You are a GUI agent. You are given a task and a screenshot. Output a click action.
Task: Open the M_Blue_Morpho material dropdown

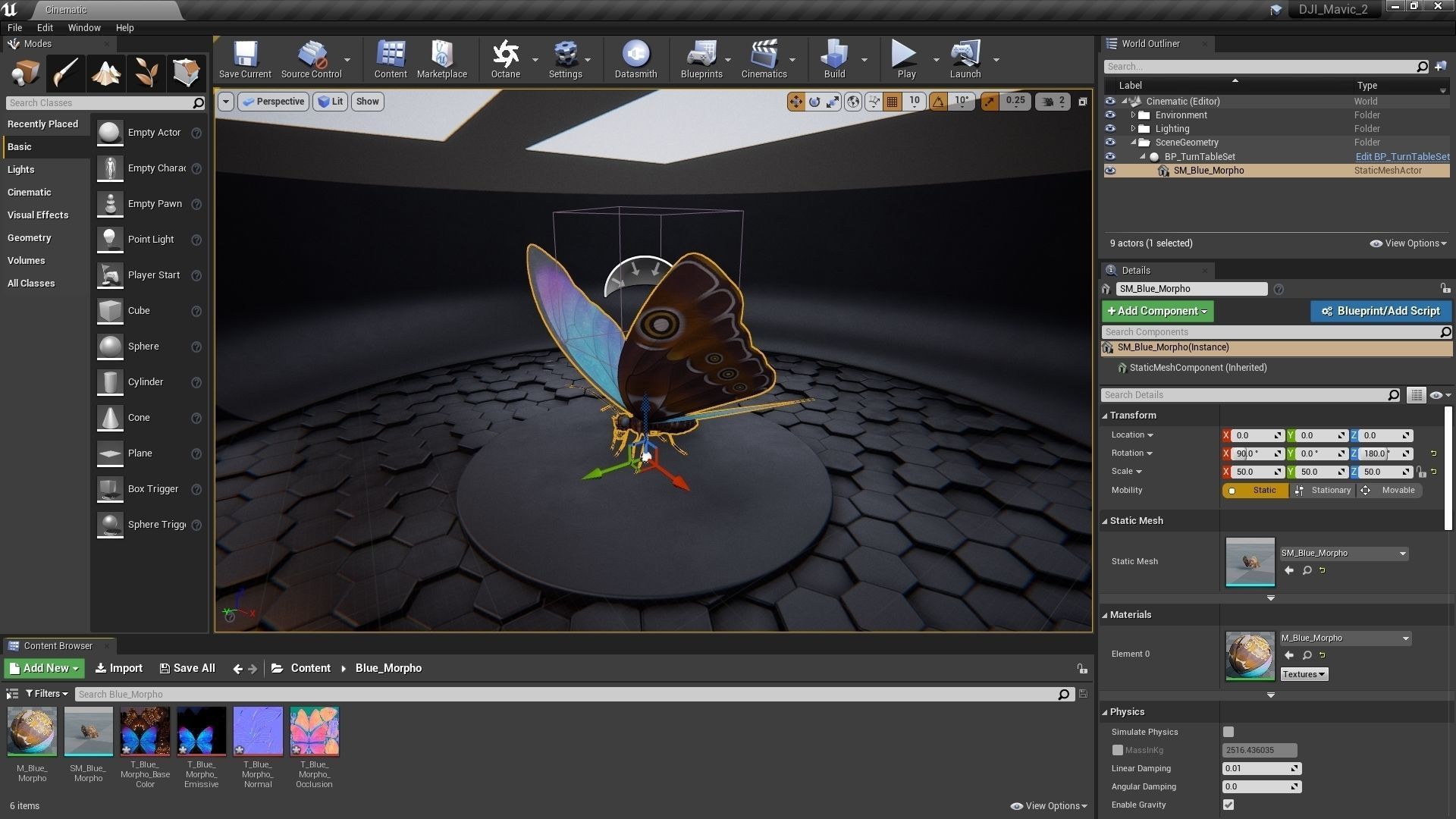[1405, 639]
